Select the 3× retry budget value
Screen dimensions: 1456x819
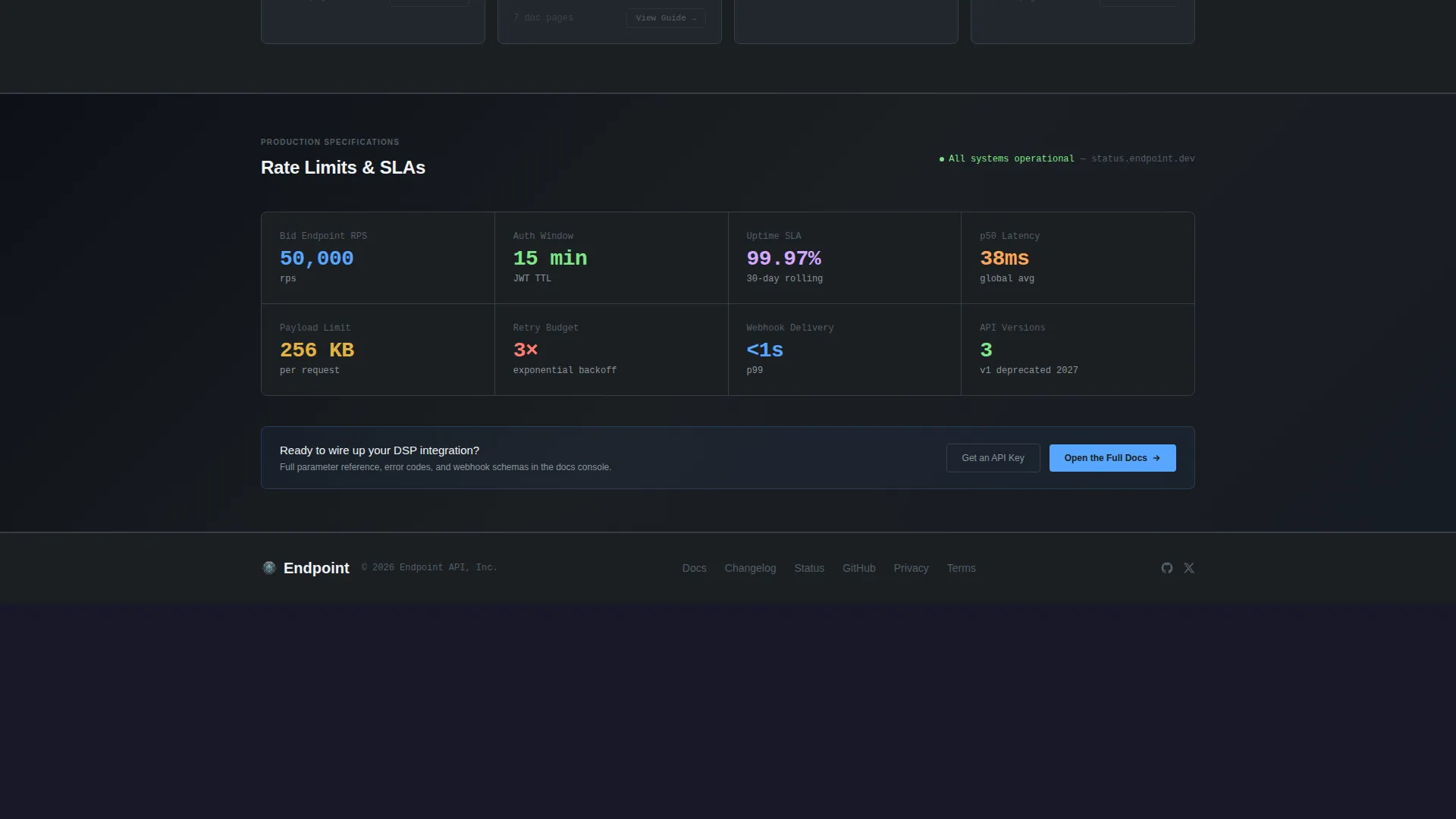526,350
